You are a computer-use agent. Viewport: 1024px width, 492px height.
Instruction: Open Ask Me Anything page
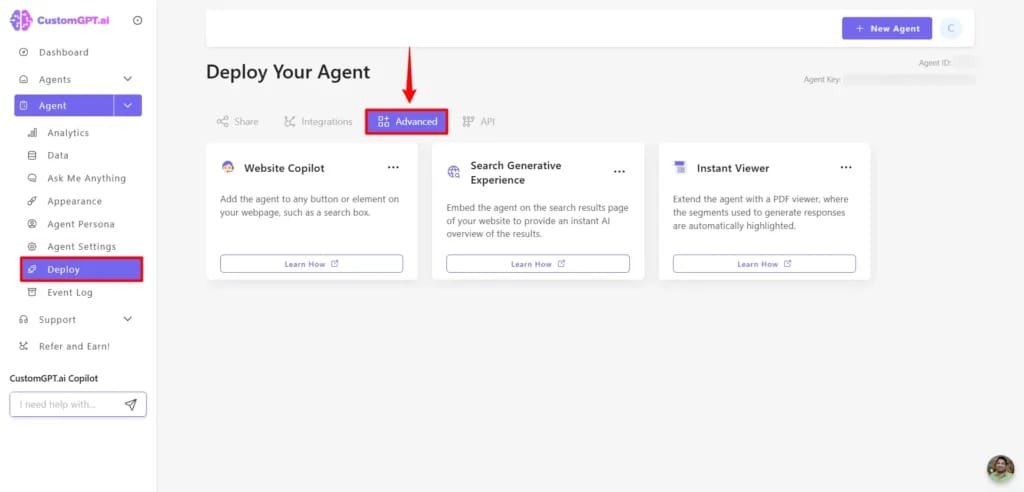point(86,178)
